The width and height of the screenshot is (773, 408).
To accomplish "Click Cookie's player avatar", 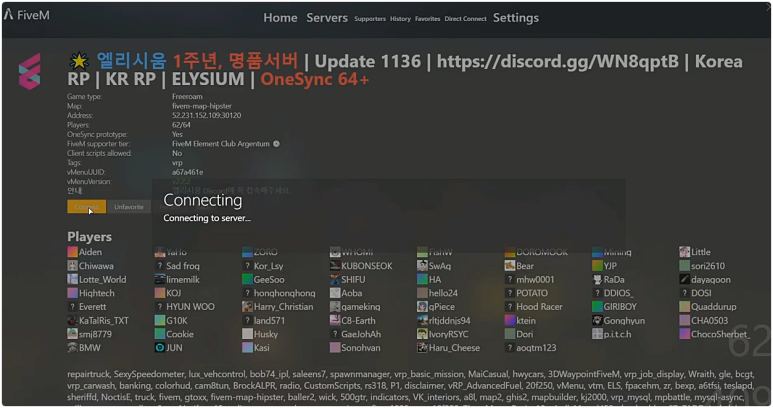I will tap(160, 334).
